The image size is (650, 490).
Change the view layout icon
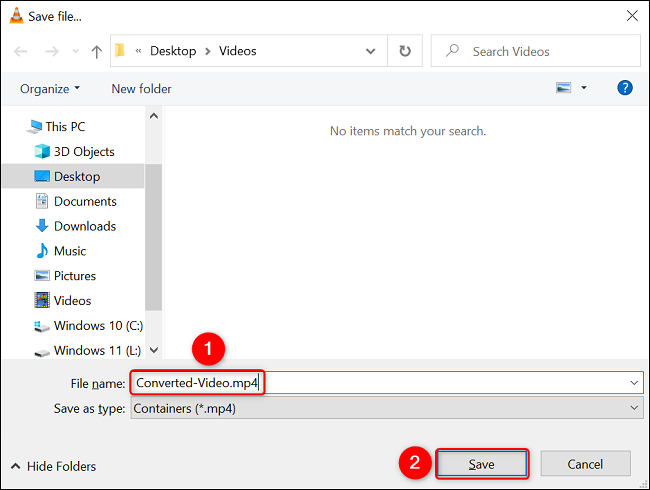[563, 88]
